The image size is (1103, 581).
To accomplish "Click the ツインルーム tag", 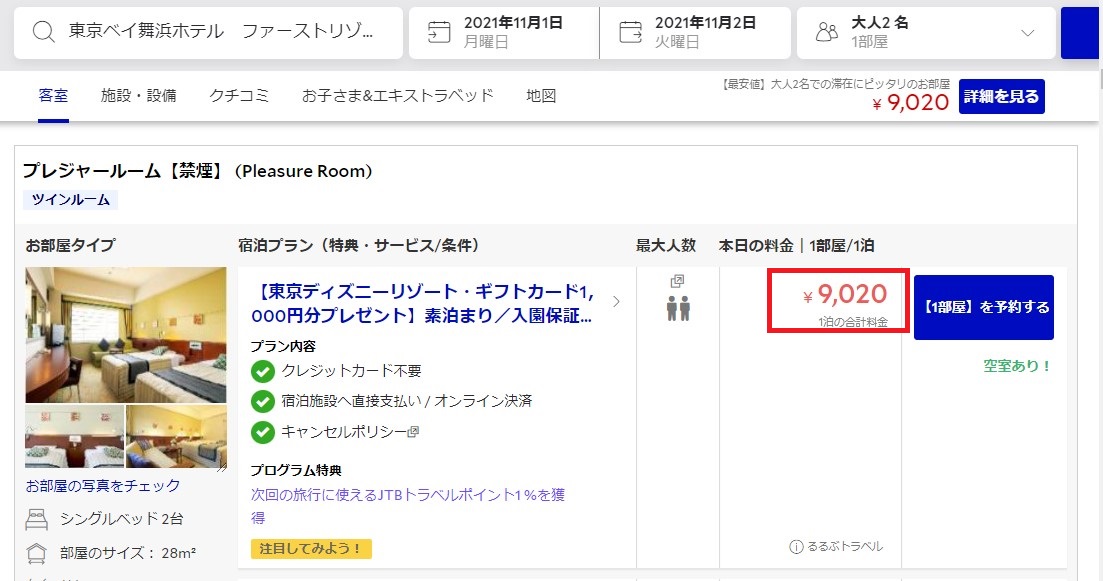I will coord(70,200).
